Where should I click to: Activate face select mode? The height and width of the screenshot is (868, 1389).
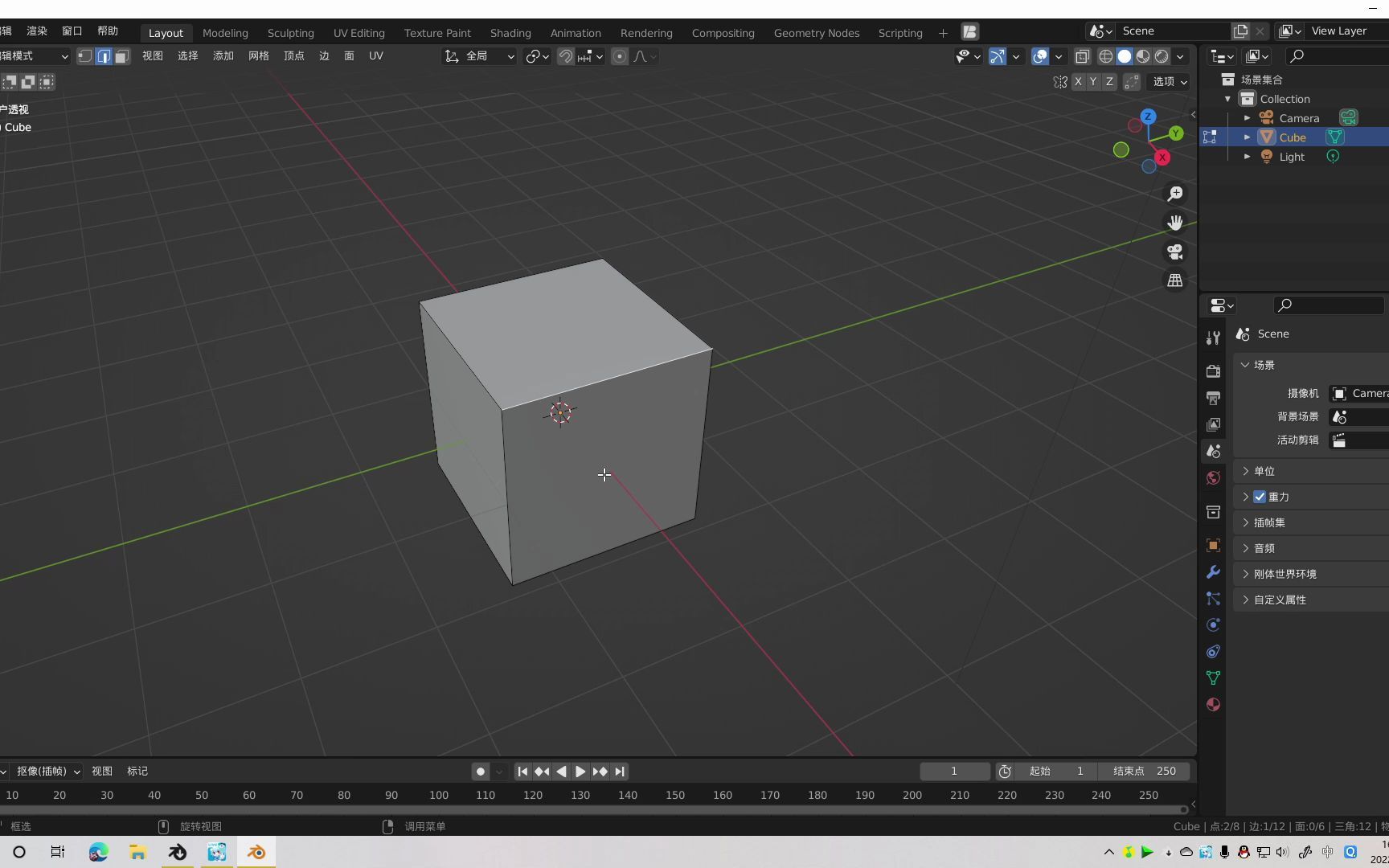pos(121,56)
